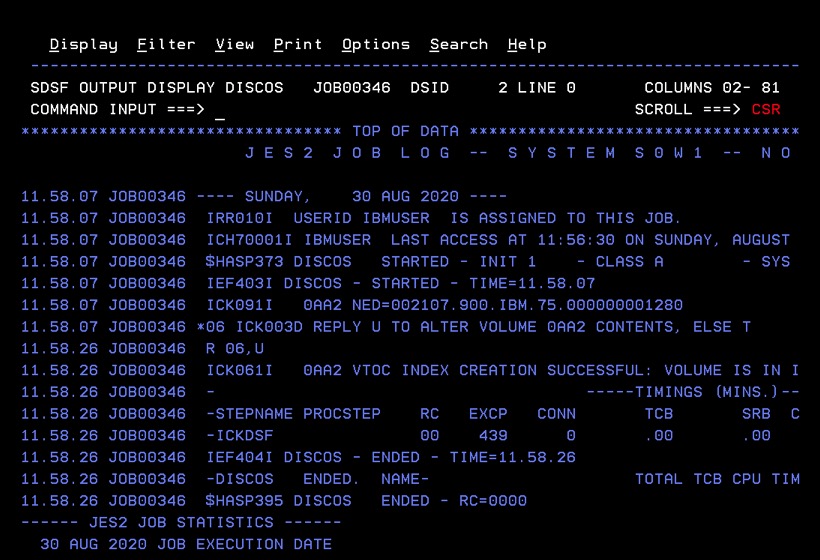Image resolution: width=820 pixels, height=560 pixels.
Task: Click the TOP OF DATA marker line
Action: click(410, 131)
